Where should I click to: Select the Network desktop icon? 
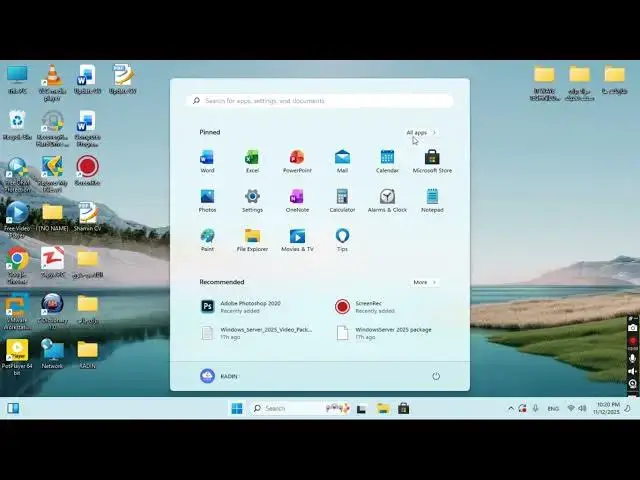(x=52, y=354)
